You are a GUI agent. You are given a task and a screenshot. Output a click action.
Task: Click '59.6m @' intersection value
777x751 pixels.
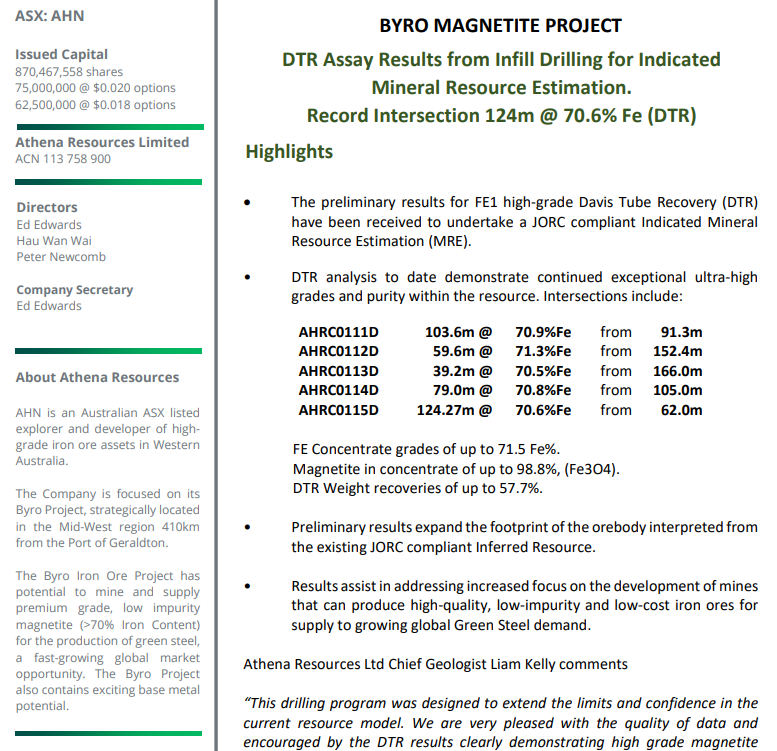click(x=462, y=351)
